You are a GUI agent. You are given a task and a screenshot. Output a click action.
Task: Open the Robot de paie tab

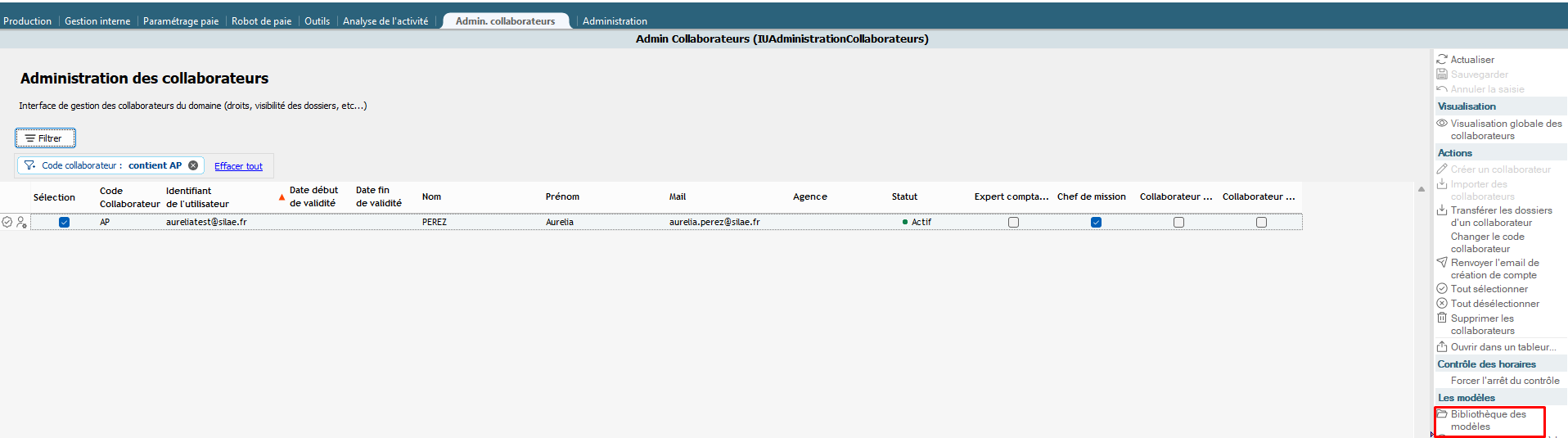(261, 21)
